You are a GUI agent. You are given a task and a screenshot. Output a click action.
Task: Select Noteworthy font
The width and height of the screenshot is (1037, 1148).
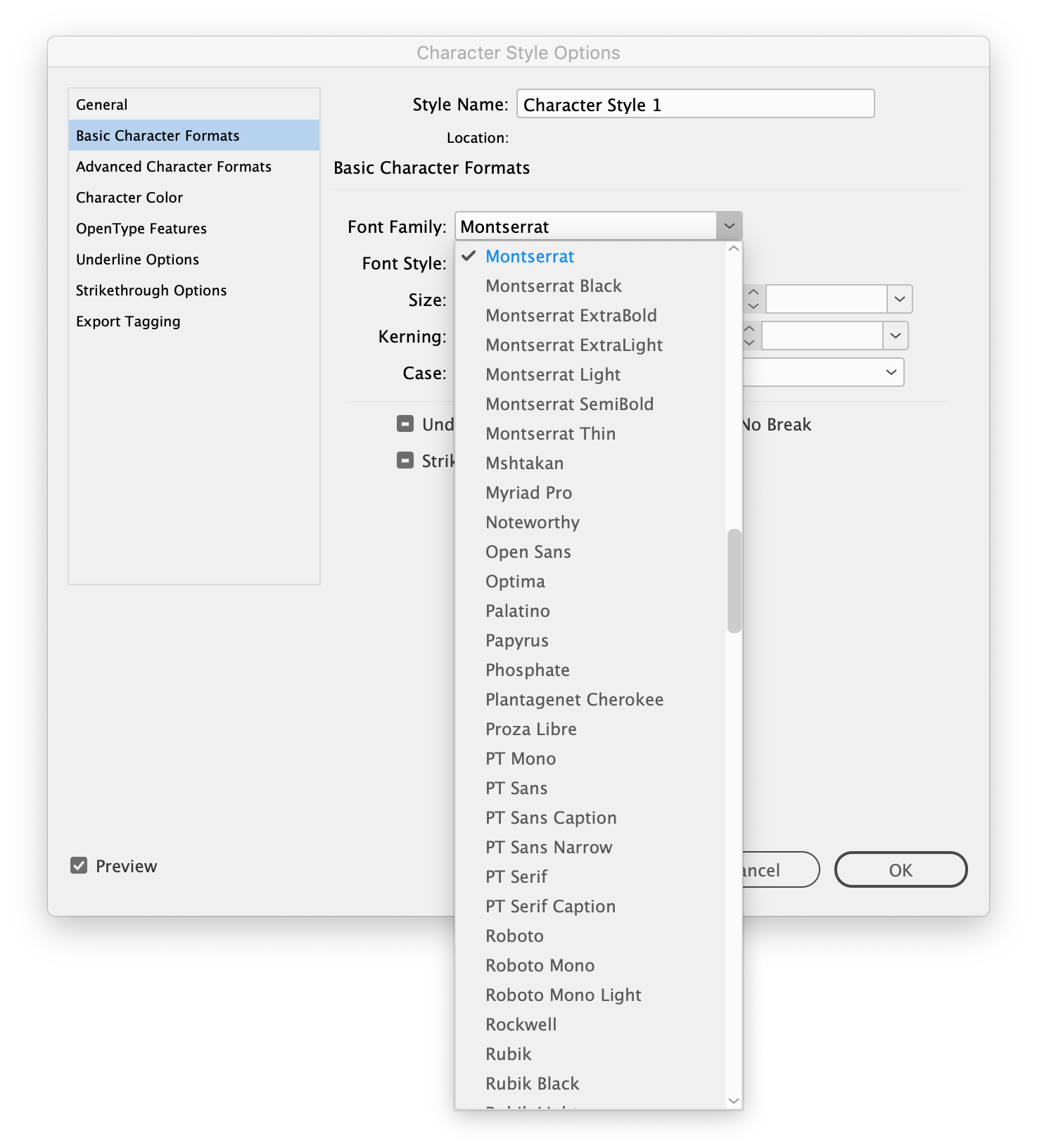point(590,523)
